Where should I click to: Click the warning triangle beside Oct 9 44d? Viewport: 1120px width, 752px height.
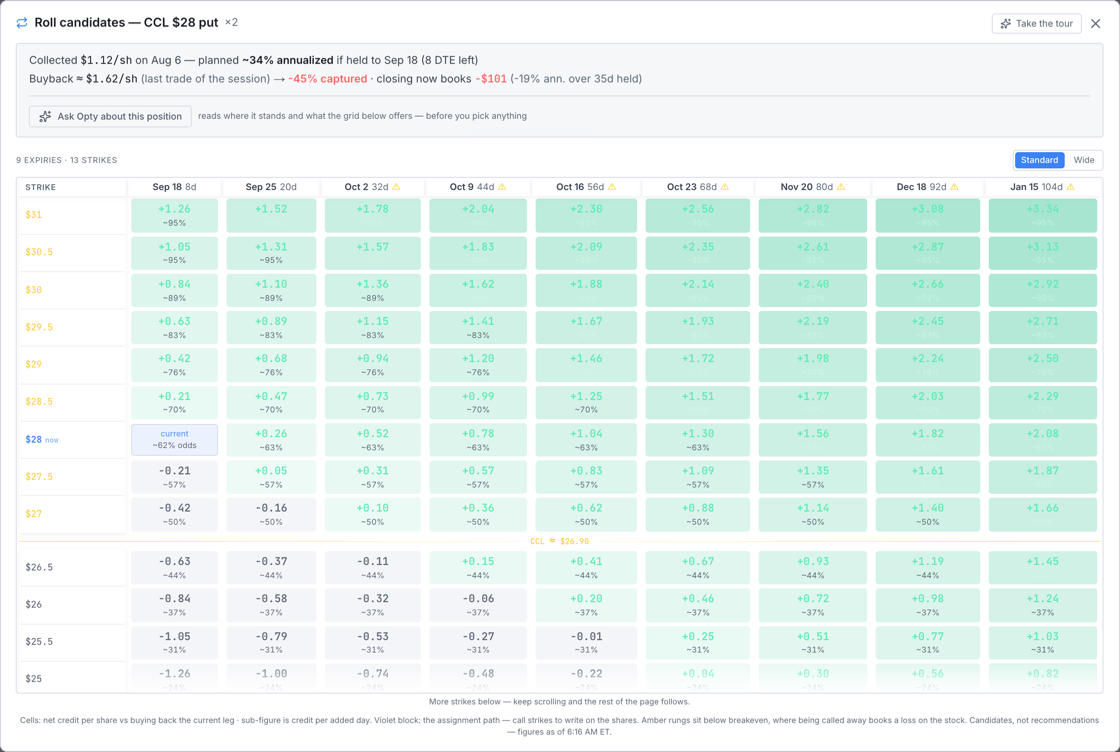tap(502, 187)
